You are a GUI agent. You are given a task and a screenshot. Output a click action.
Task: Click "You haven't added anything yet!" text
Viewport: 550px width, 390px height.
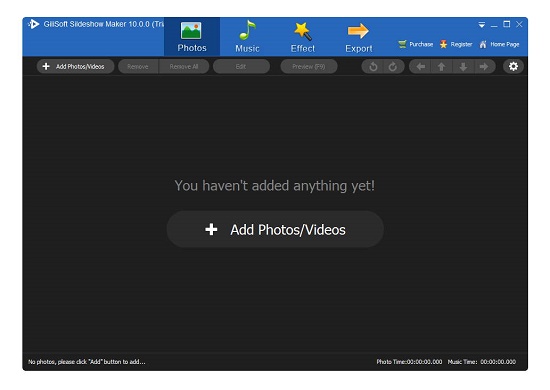pos(275,186)
